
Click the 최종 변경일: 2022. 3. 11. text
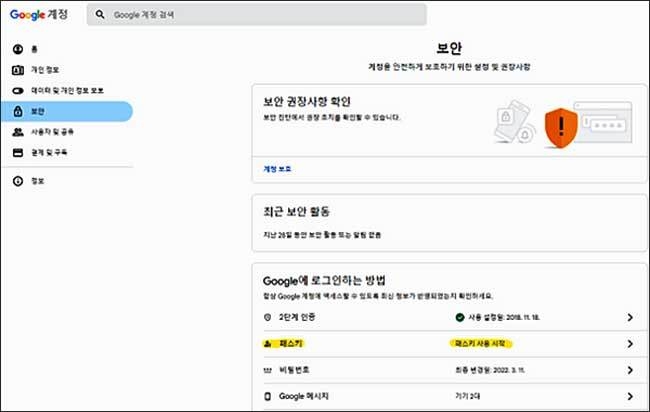point(490,370)
